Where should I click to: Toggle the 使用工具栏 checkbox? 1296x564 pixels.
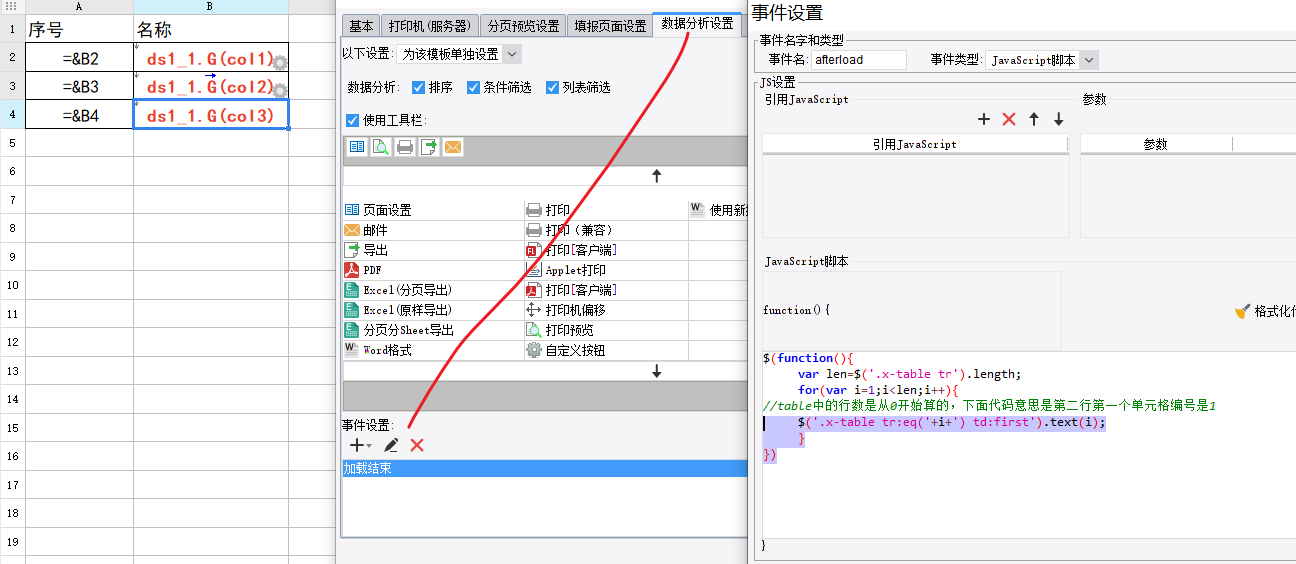click(x=352, y=120)
